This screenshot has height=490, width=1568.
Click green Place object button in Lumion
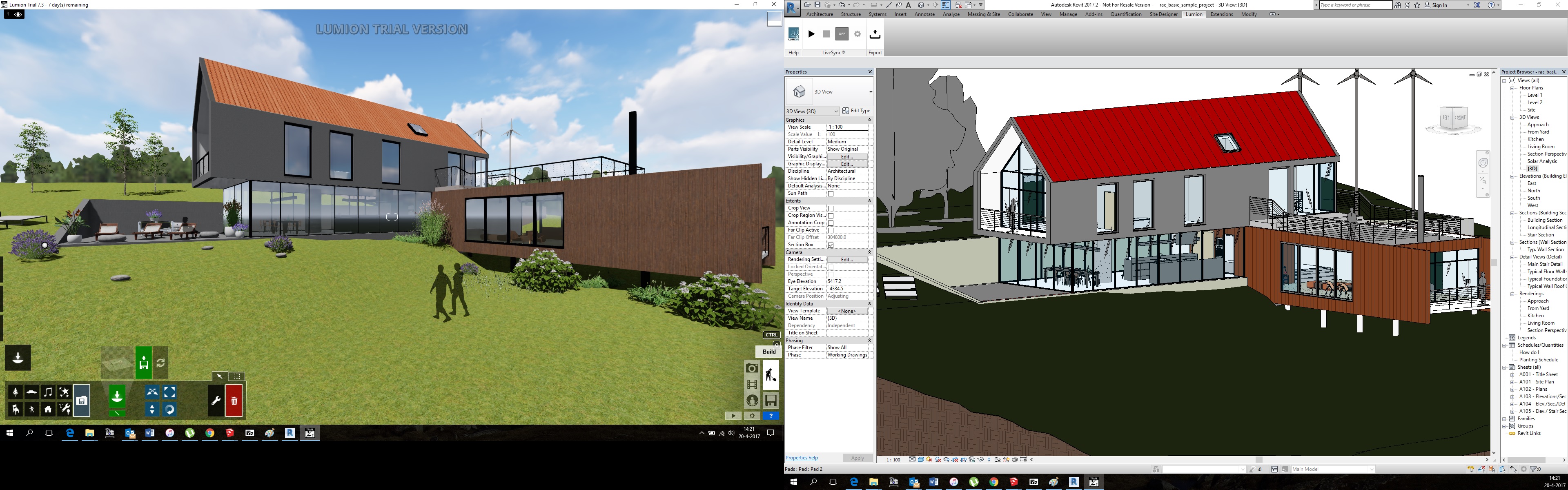point(117,396)
